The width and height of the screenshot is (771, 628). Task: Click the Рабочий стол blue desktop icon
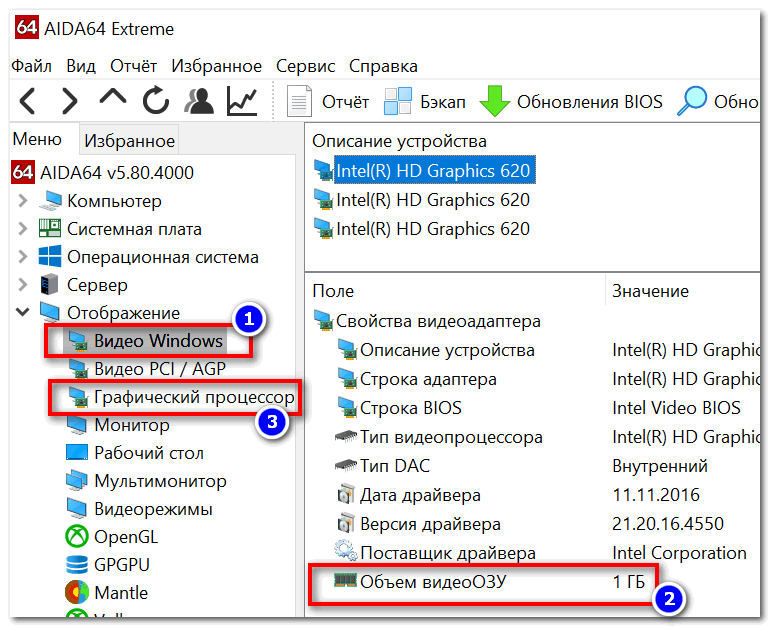click(77, 452)
